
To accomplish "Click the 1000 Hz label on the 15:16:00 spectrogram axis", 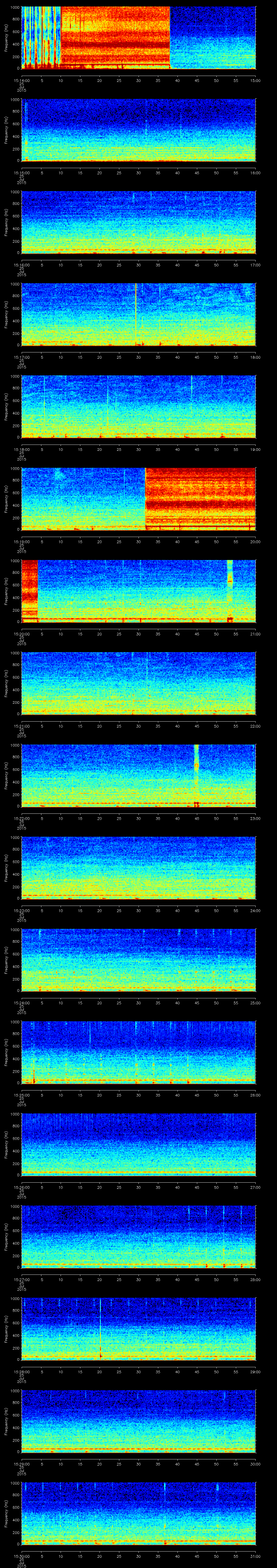I will click(15, 192).
